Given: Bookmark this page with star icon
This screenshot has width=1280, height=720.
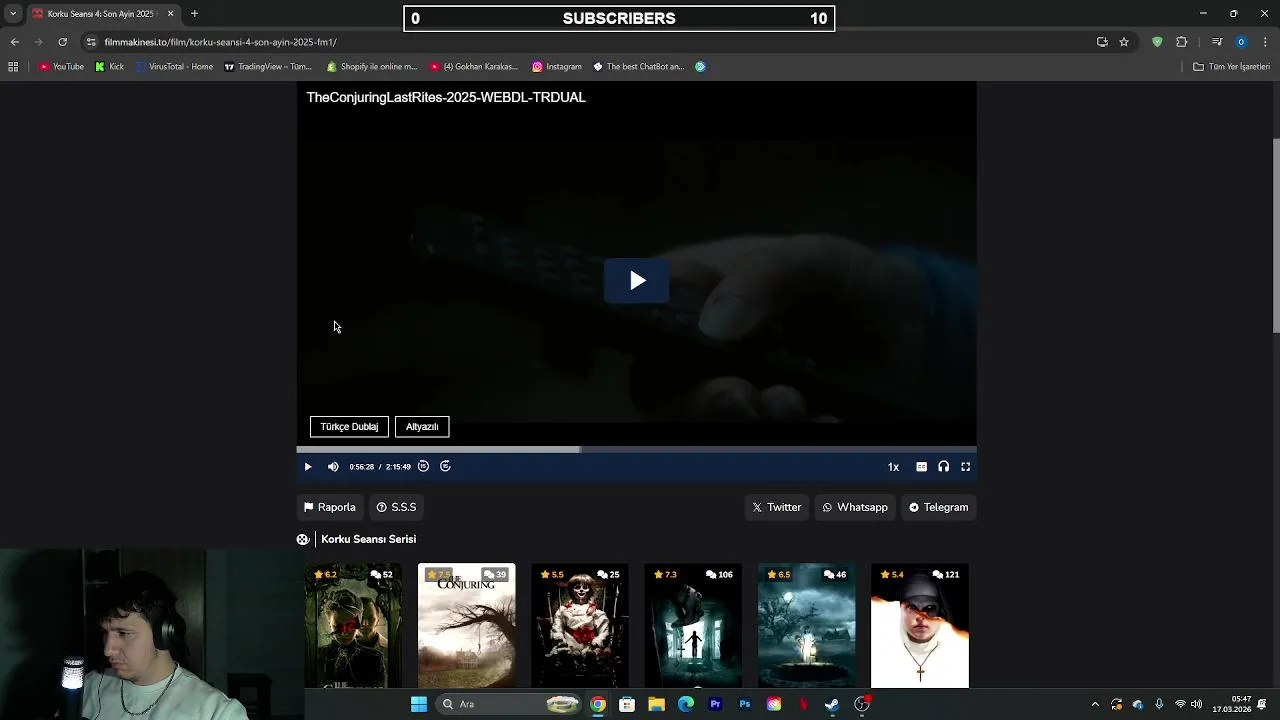Looking at the screenshot, I should coord(1124,42).
